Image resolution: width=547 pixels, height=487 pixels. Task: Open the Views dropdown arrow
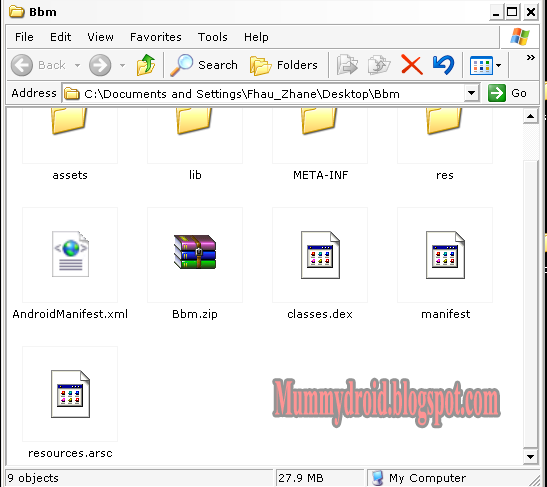499,65
